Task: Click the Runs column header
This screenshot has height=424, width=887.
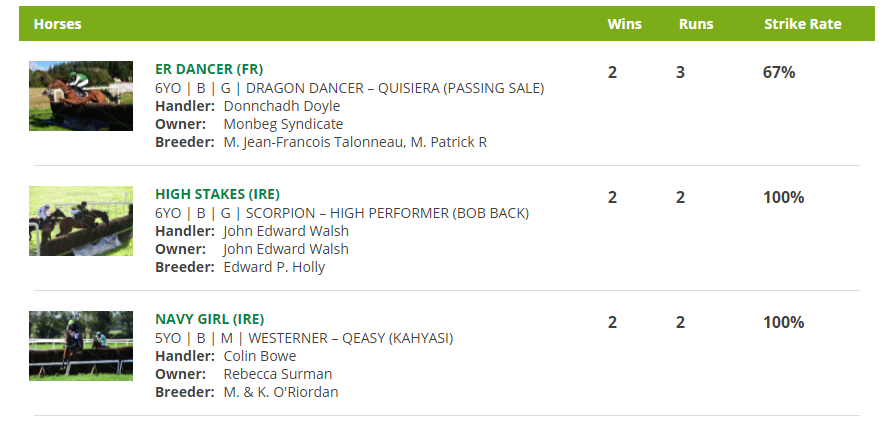Action: click(x=696, y=24)
